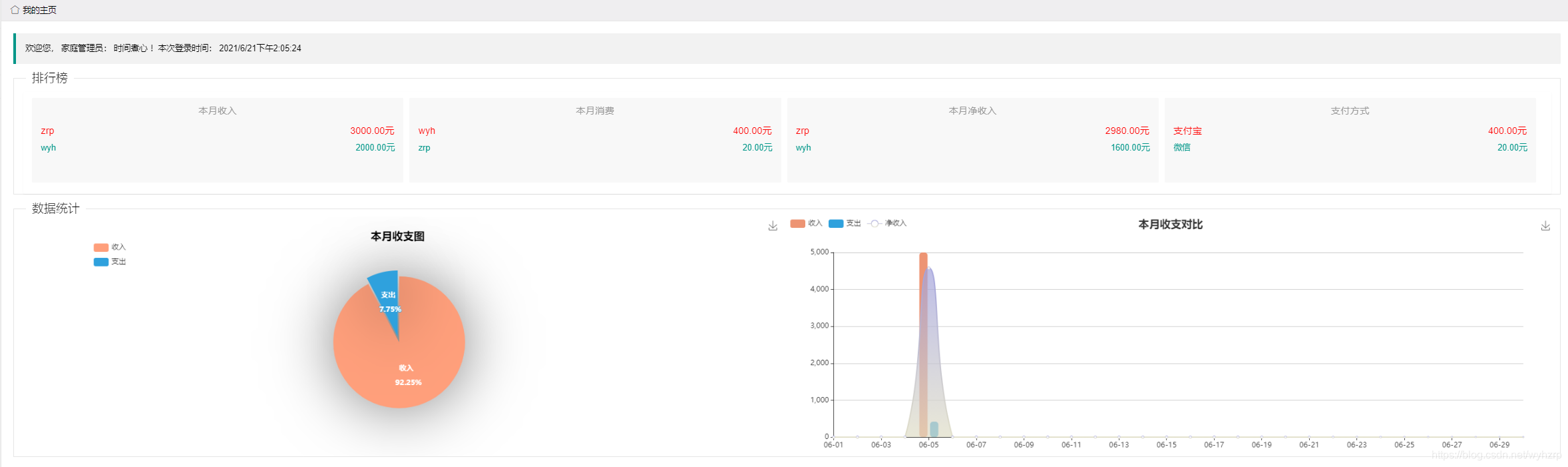Select zrp row in 本月消费 ranking
The height and width of the screenshot is (467, 1568).
tap(595, 147)
